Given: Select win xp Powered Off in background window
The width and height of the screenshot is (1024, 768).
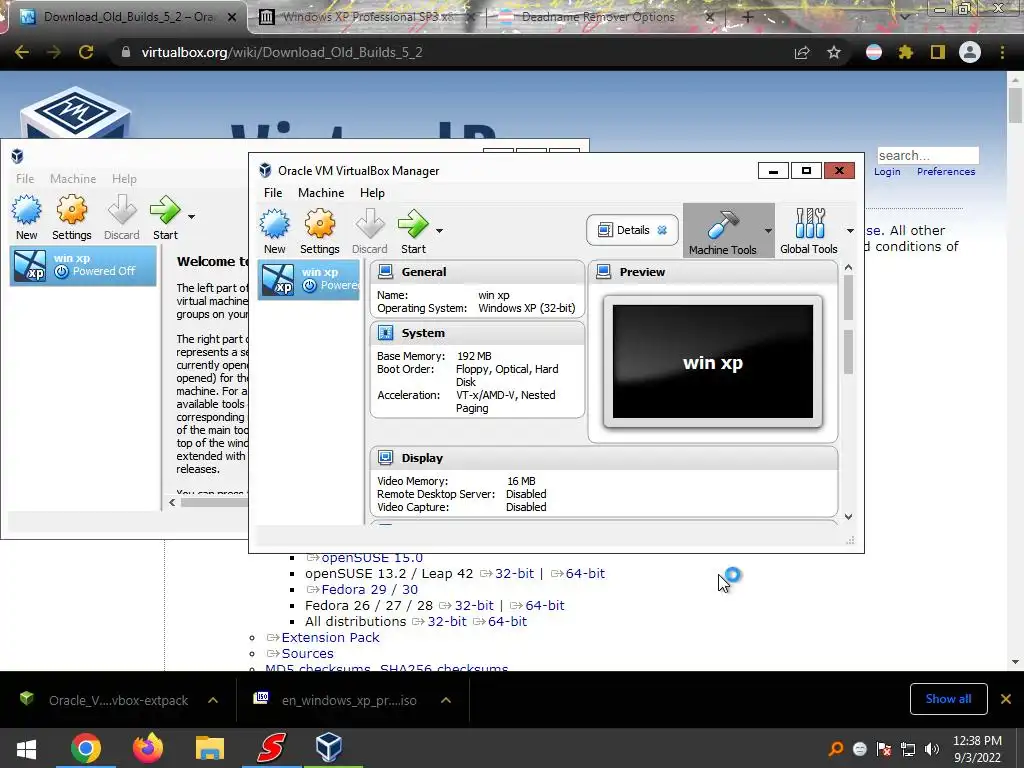Looking at the screenshot, I should 83,265.
